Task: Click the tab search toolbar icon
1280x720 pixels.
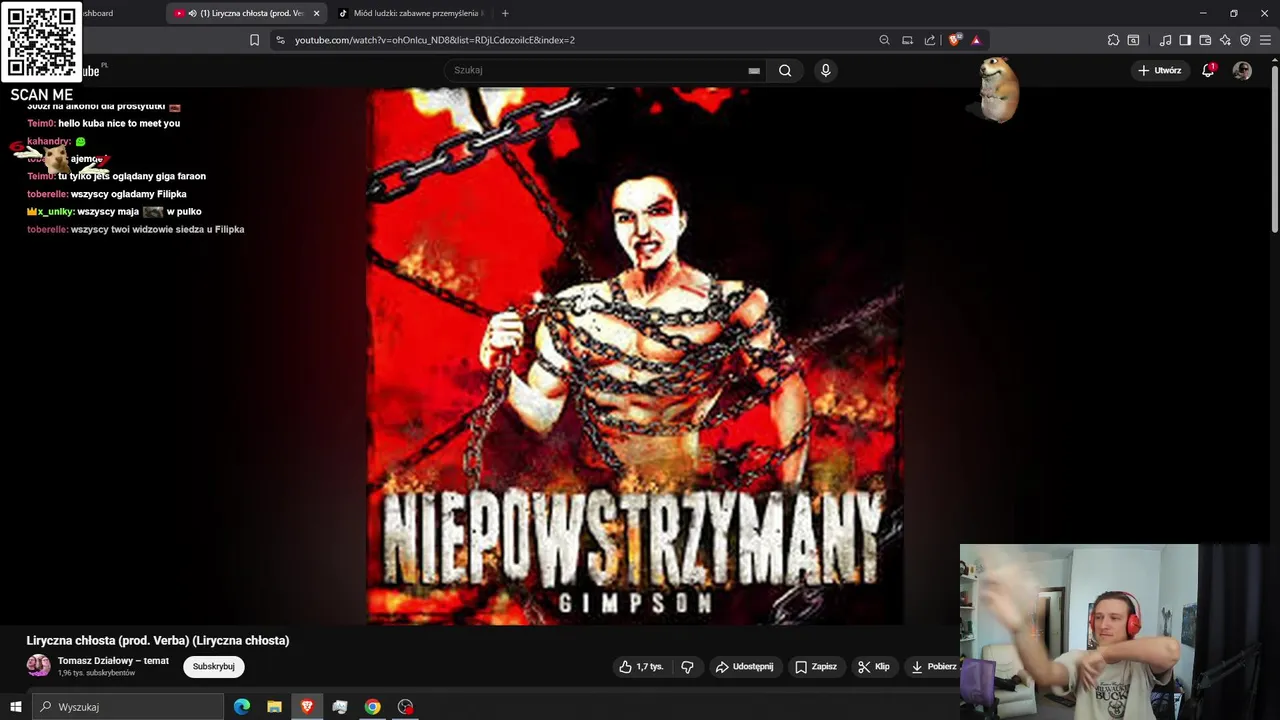Action: (1133, 40)
